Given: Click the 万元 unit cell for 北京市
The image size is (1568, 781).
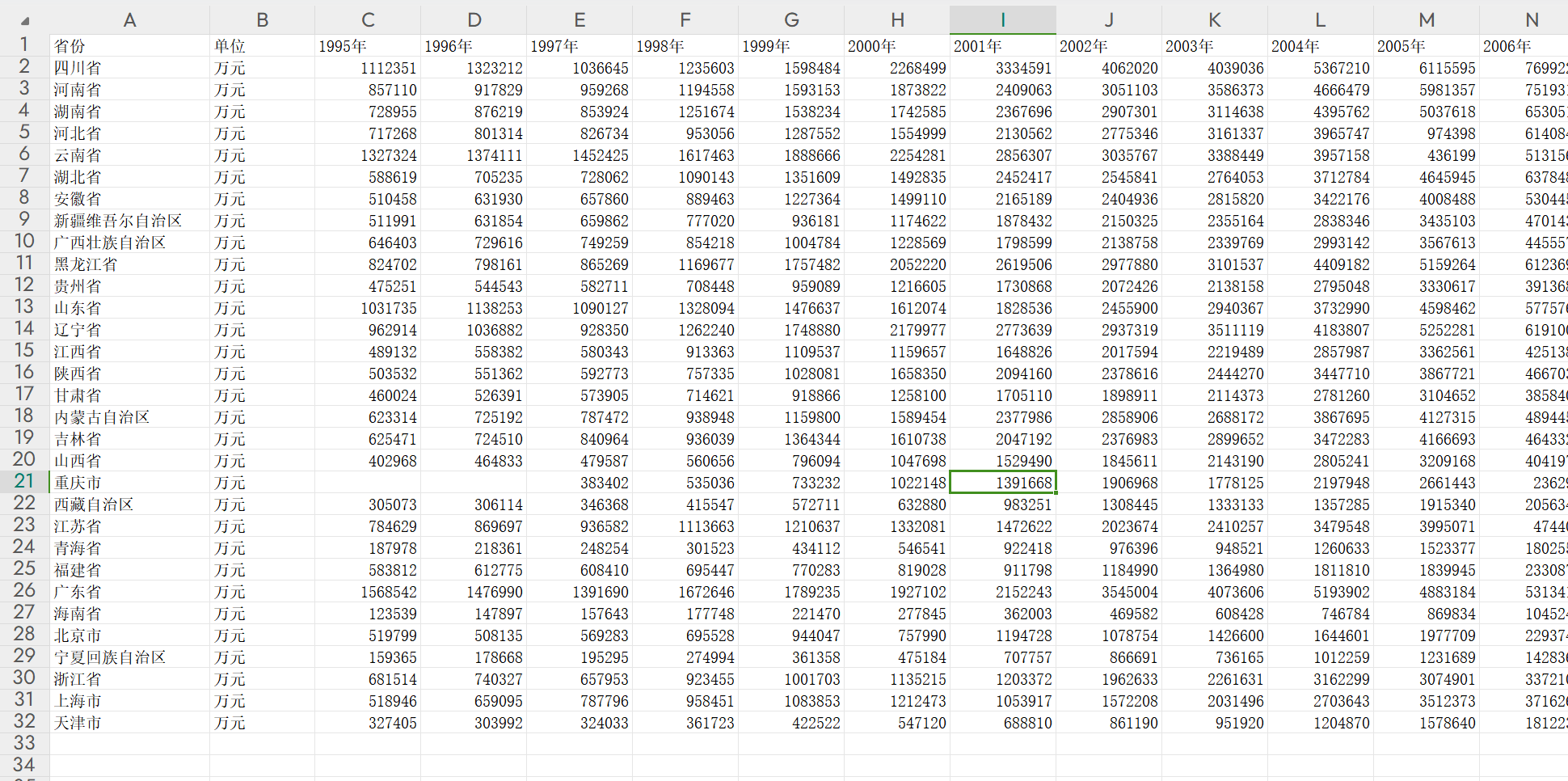Looking at the screenshot, I should point(261,635).
